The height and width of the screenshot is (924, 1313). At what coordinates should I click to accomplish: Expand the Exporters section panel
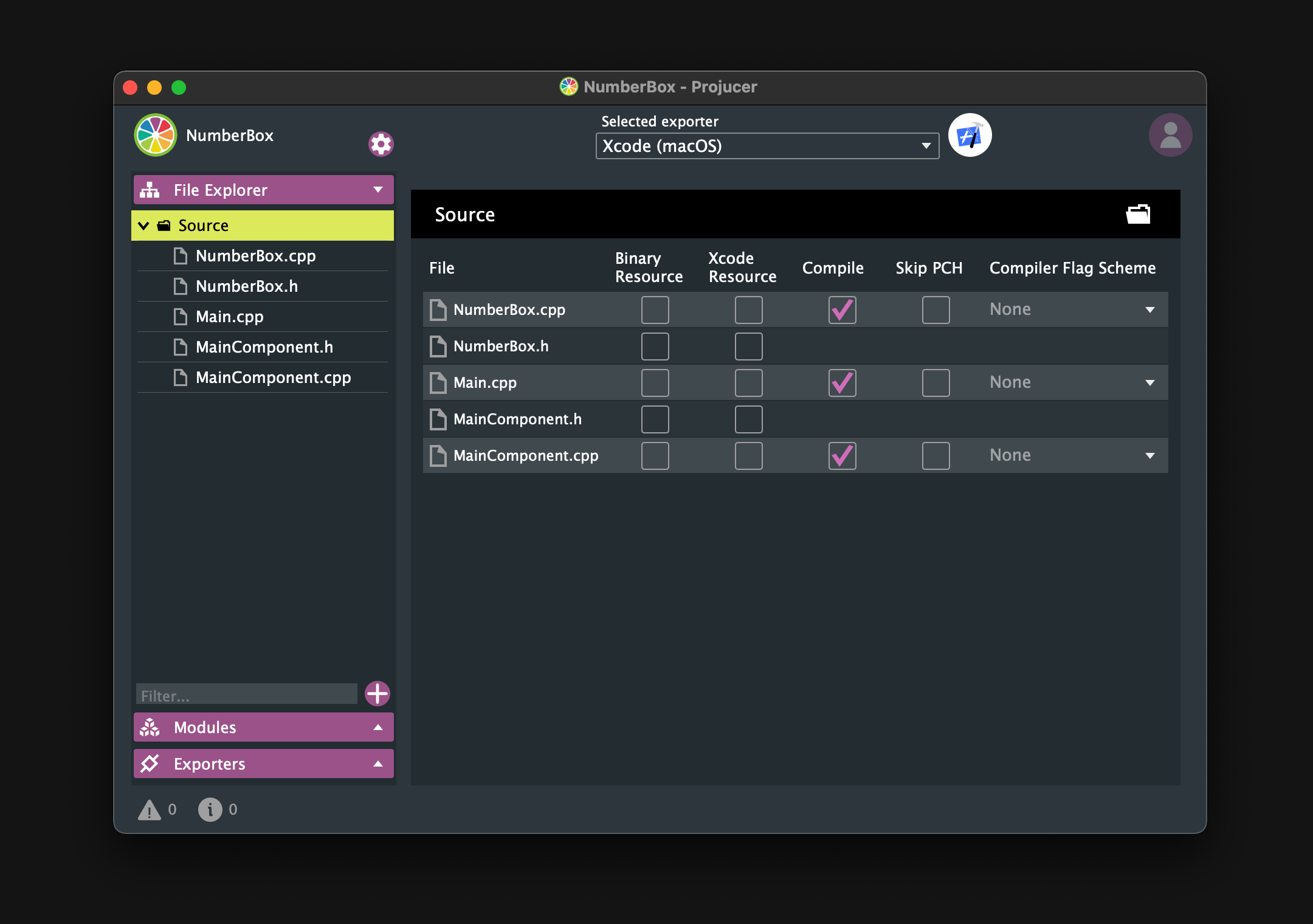click(x=263, y=763)
